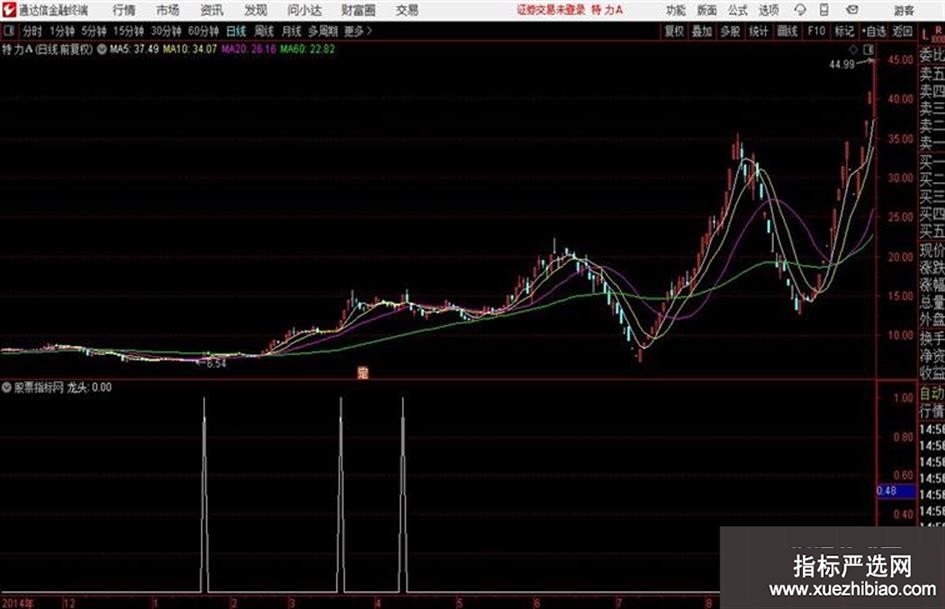Toggle the side panel icon above the price axis
The image size is (945, 609).
(x=868, y=49)
